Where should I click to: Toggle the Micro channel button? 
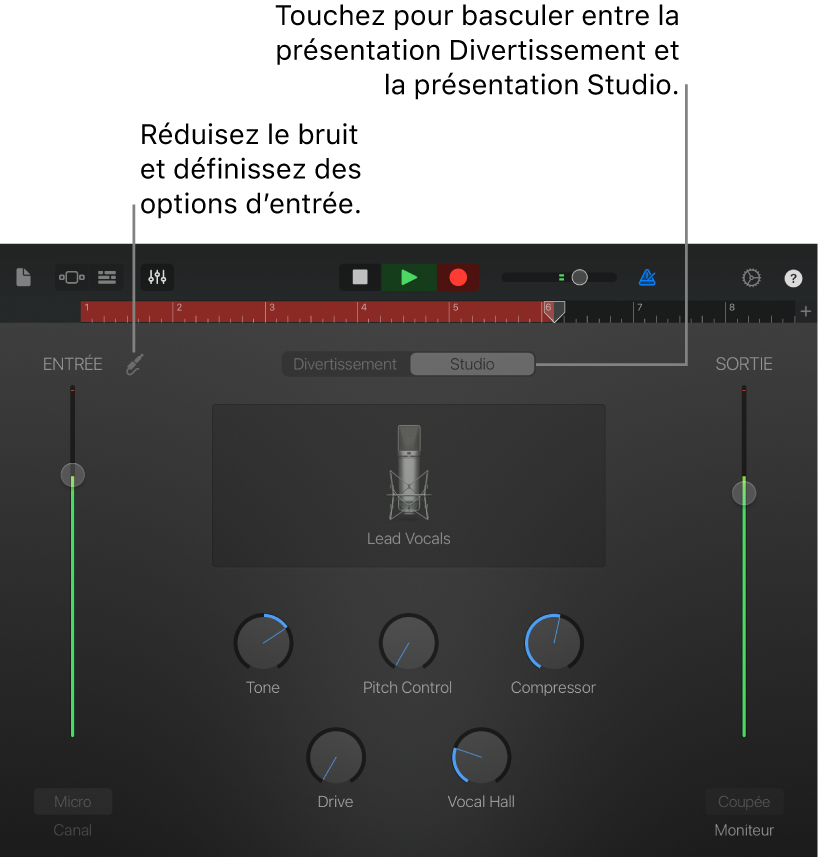pos(72,801)
